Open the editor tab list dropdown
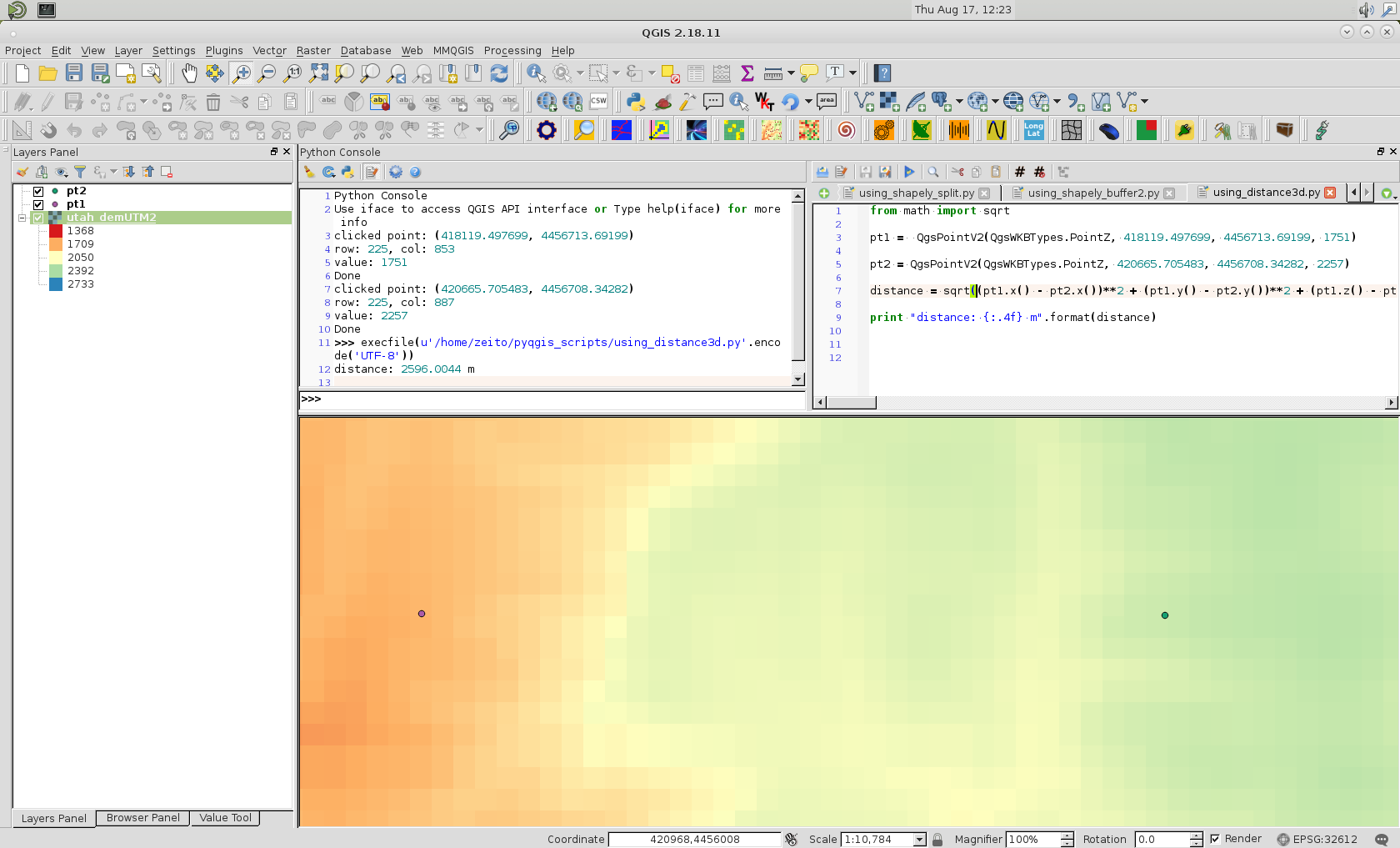 pyautogui.click(x=1387, y=193)
